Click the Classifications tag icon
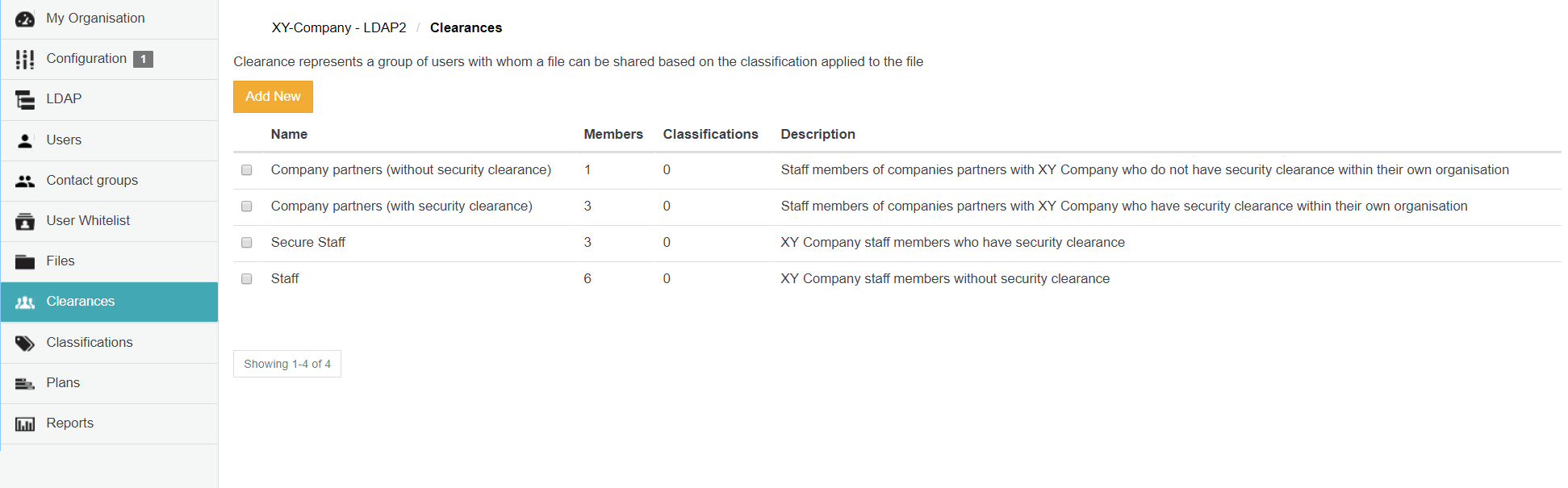 click(25, 343)
